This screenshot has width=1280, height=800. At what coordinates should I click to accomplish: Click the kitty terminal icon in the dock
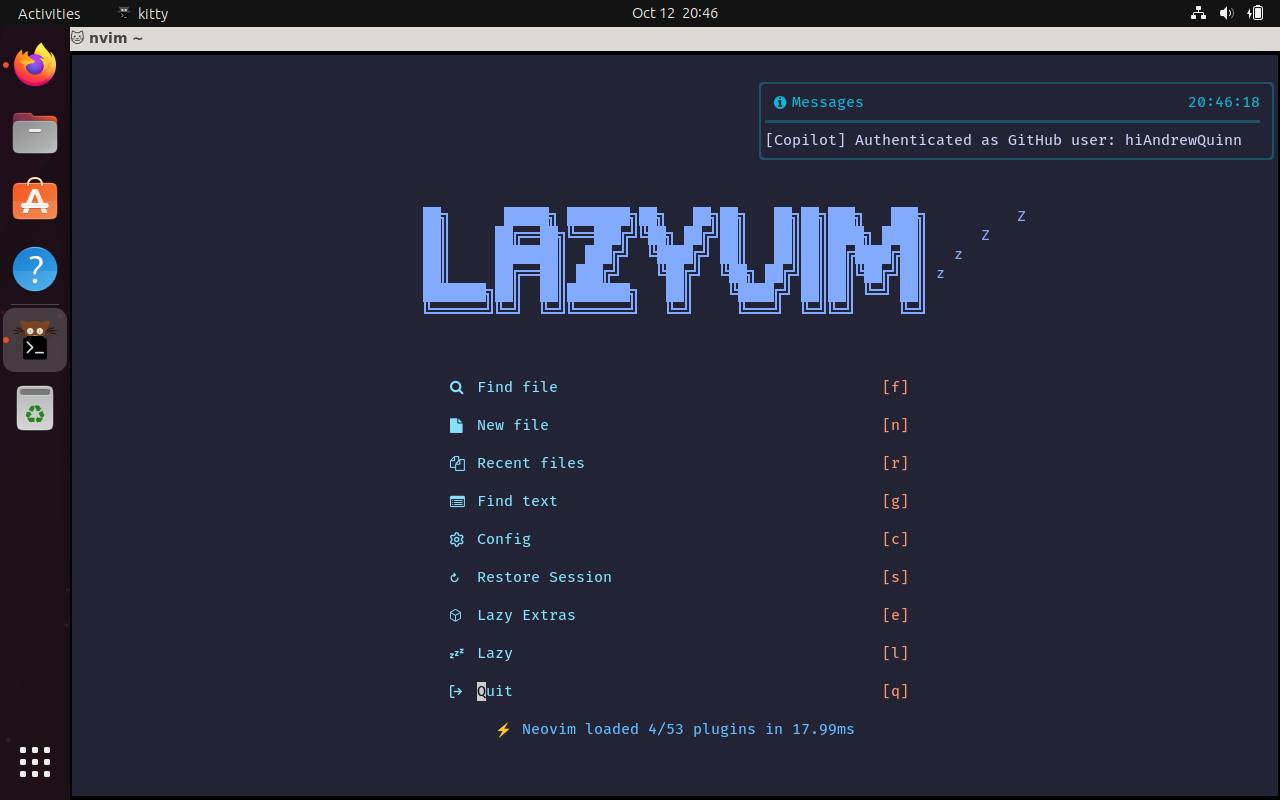(x=35, y=340)
